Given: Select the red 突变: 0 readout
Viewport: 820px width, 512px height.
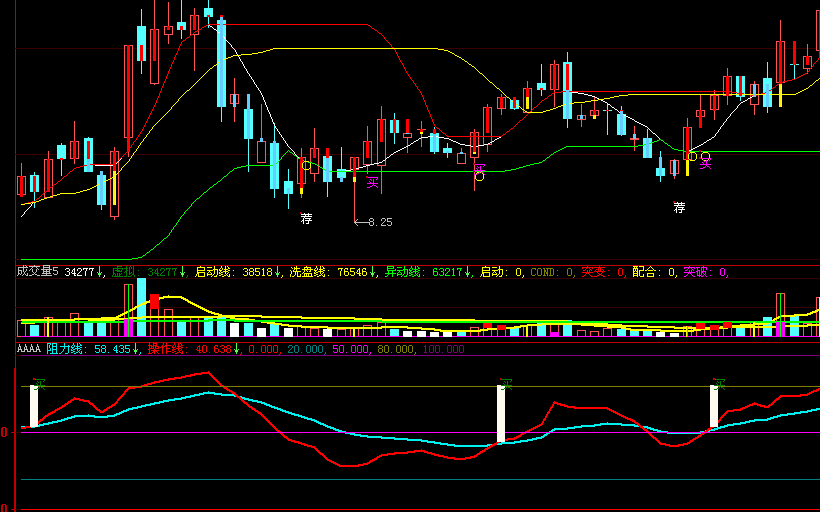Looking at the screenshot, I should point(603,272).
